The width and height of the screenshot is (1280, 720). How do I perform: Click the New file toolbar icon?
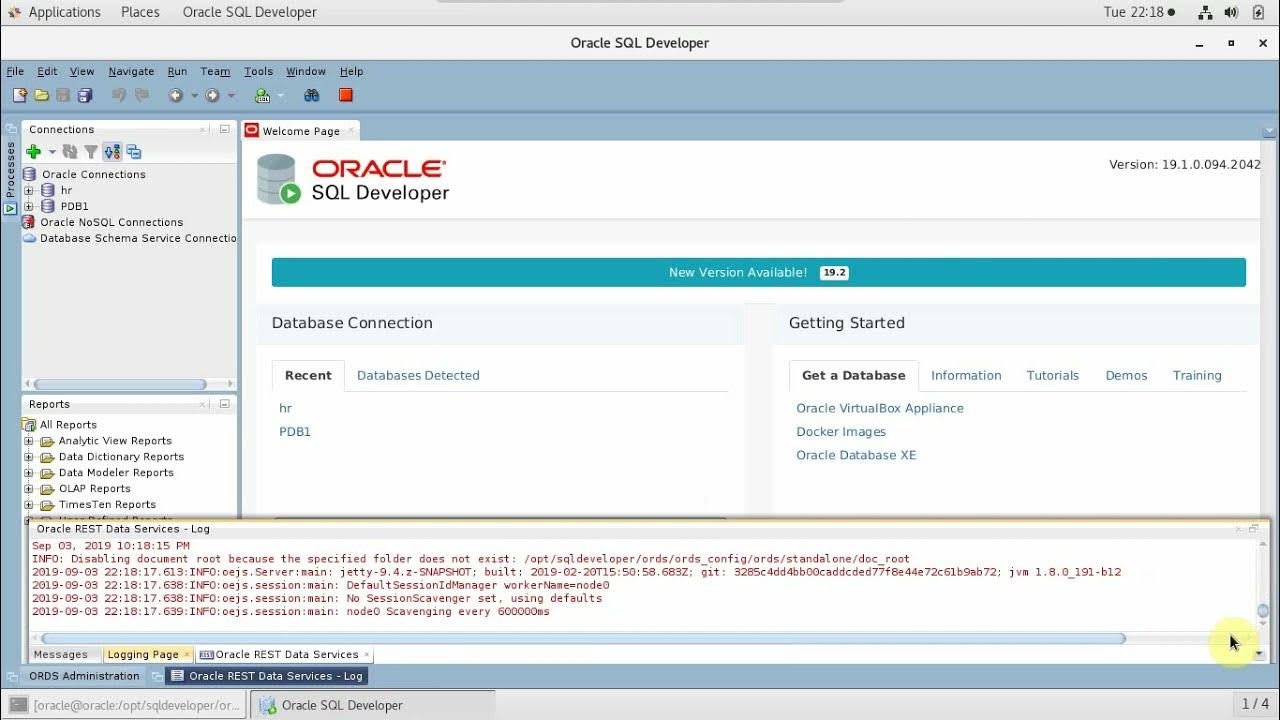pos(19,95)
